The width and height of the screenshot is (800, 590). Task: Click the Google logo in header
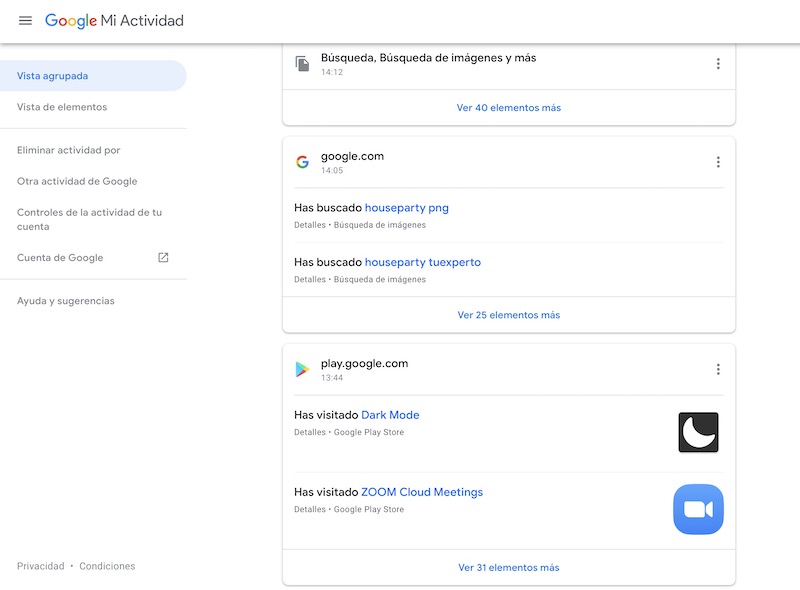pyautogui.click(x=71, y=21)
